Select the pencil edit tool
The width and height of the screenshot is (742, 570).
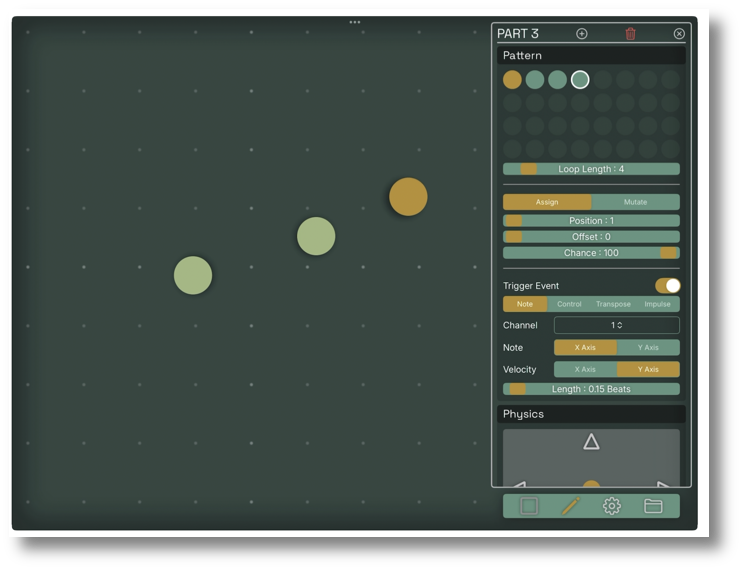pyautogui.click(x=571, y=506)
